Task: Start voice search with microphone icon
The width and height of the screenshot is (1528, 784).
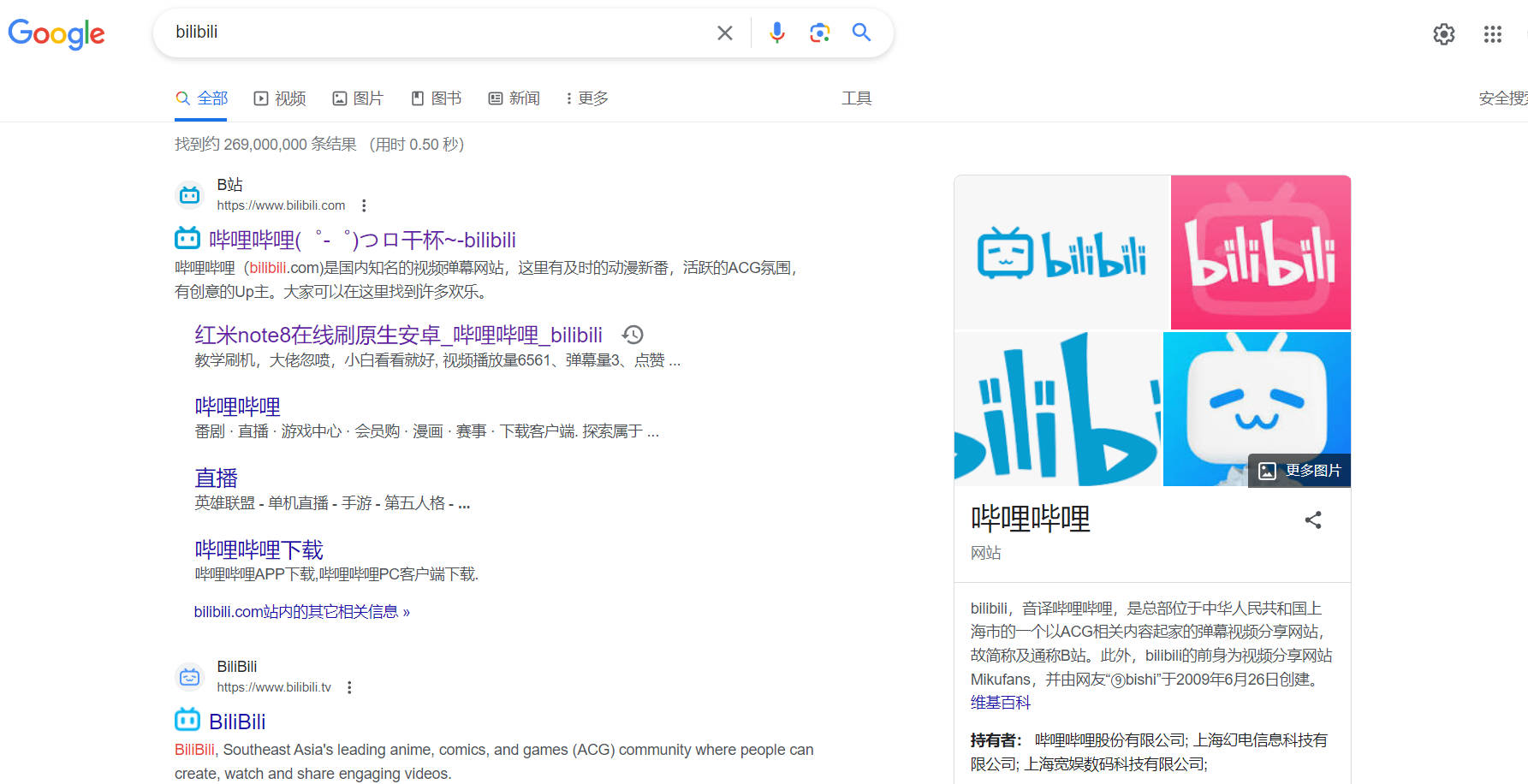Action: pyautogui.click(x=776, y=33)
